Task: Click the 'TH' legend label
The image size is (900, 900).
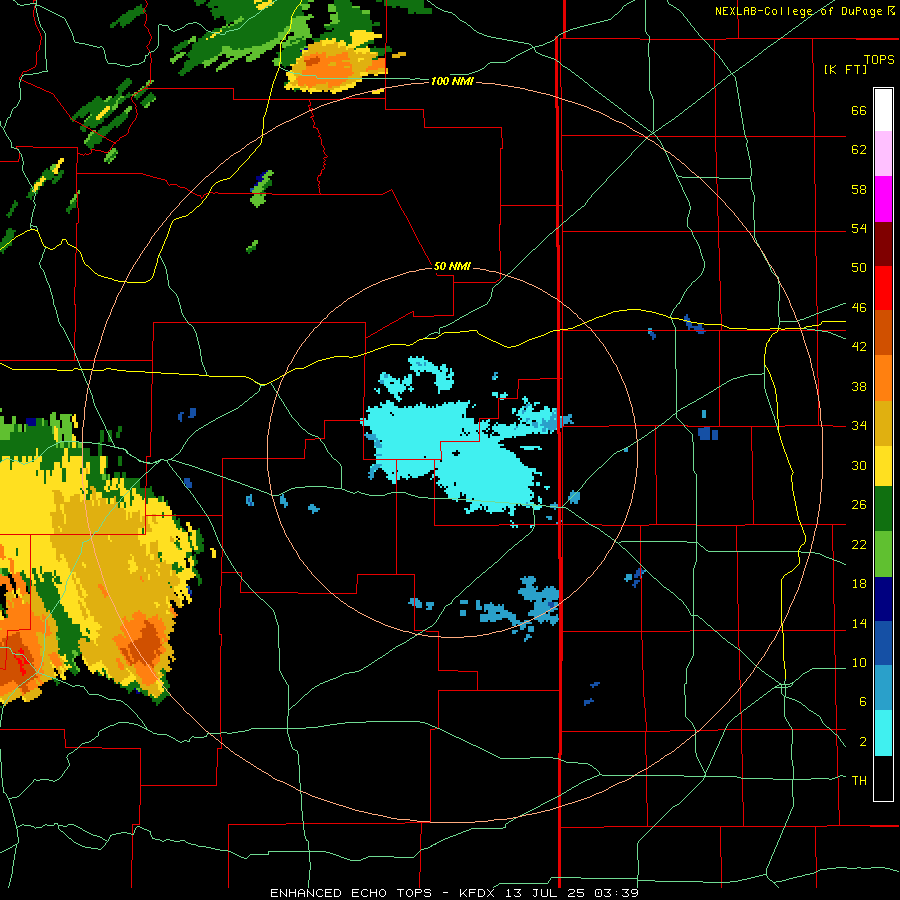Action: [x=859, y=781]
